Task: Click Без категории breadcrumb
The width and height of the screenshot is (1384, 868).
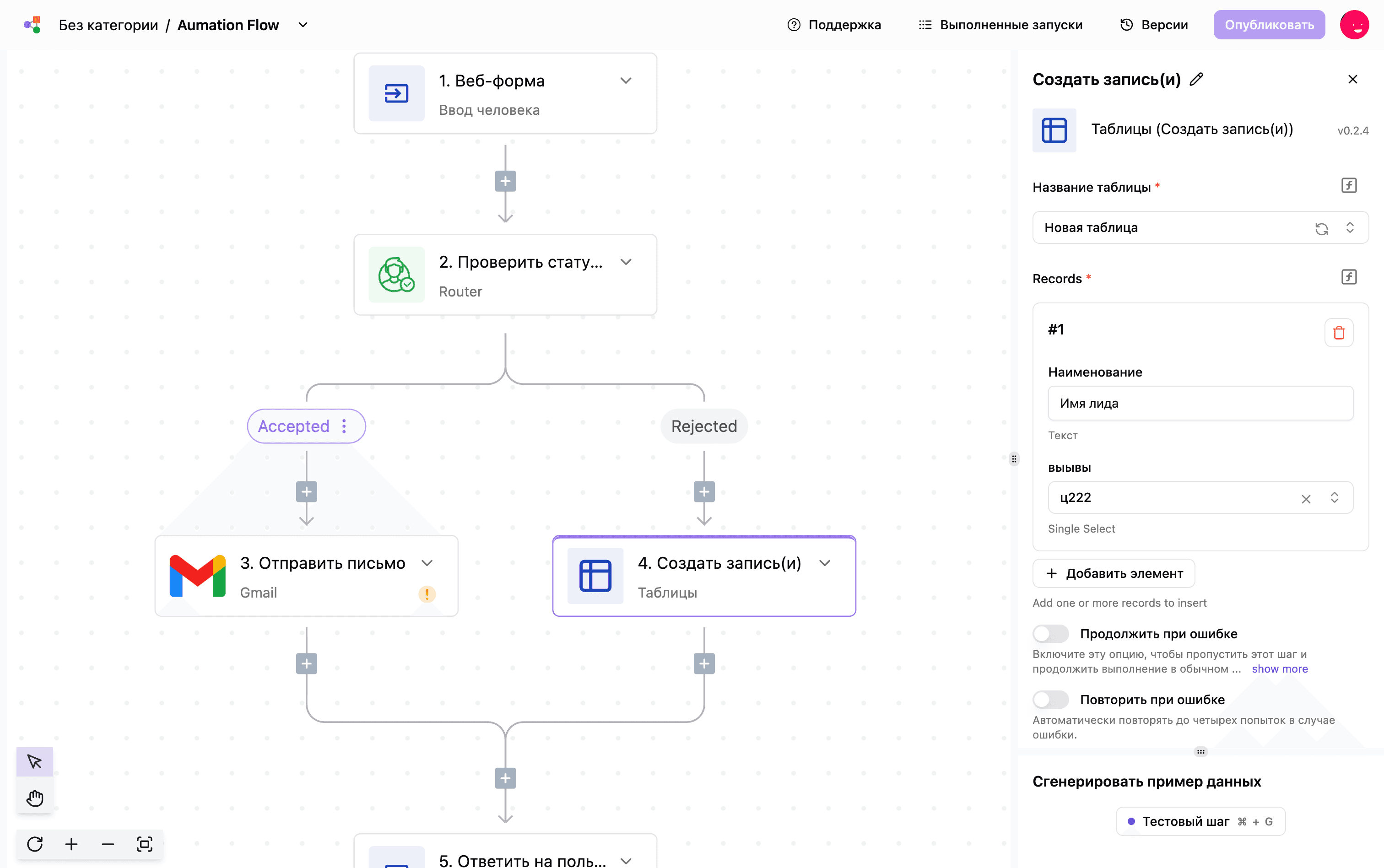Action: point(108,25)
